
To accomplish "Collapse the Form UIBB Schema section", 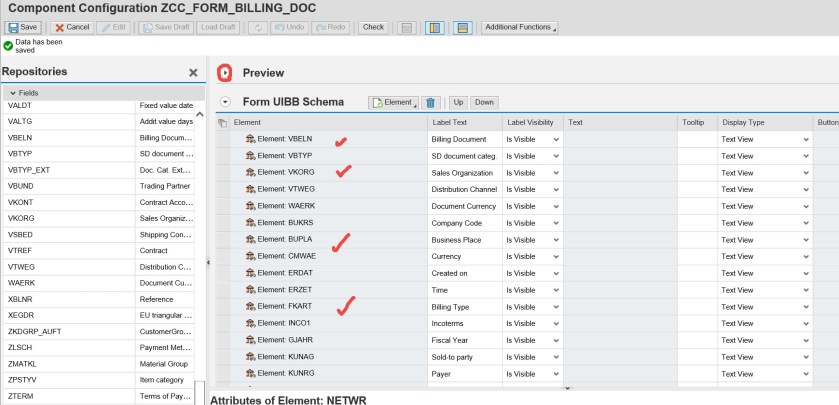I will [225, 102].
